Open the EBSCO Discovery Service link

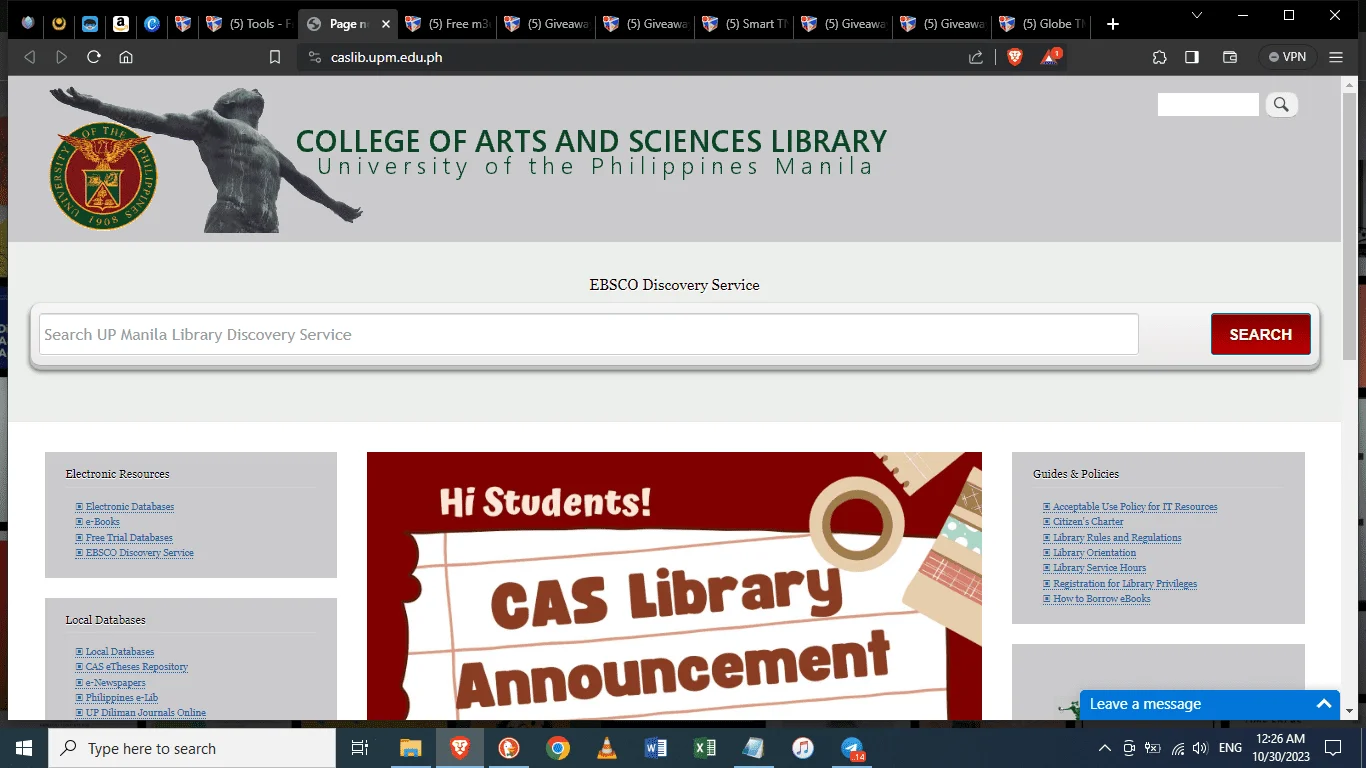click(140, 553)
